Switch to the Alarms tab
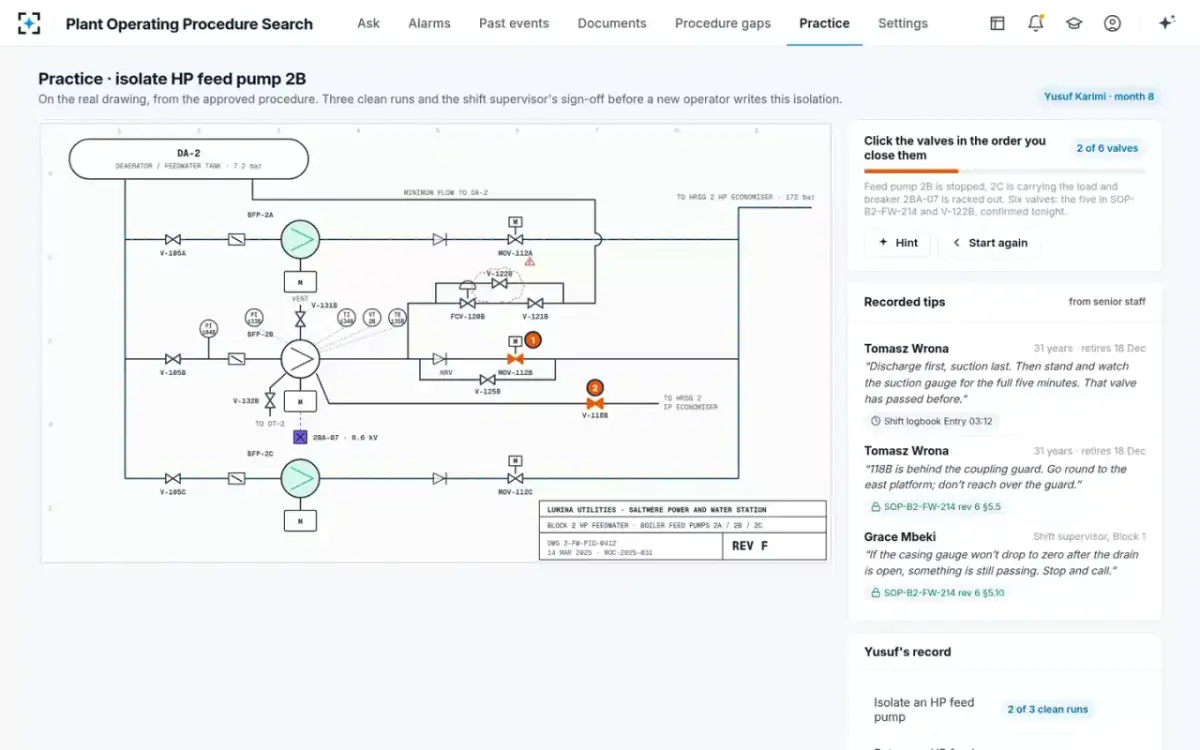The image size is (1200, 750). point(429,23)
